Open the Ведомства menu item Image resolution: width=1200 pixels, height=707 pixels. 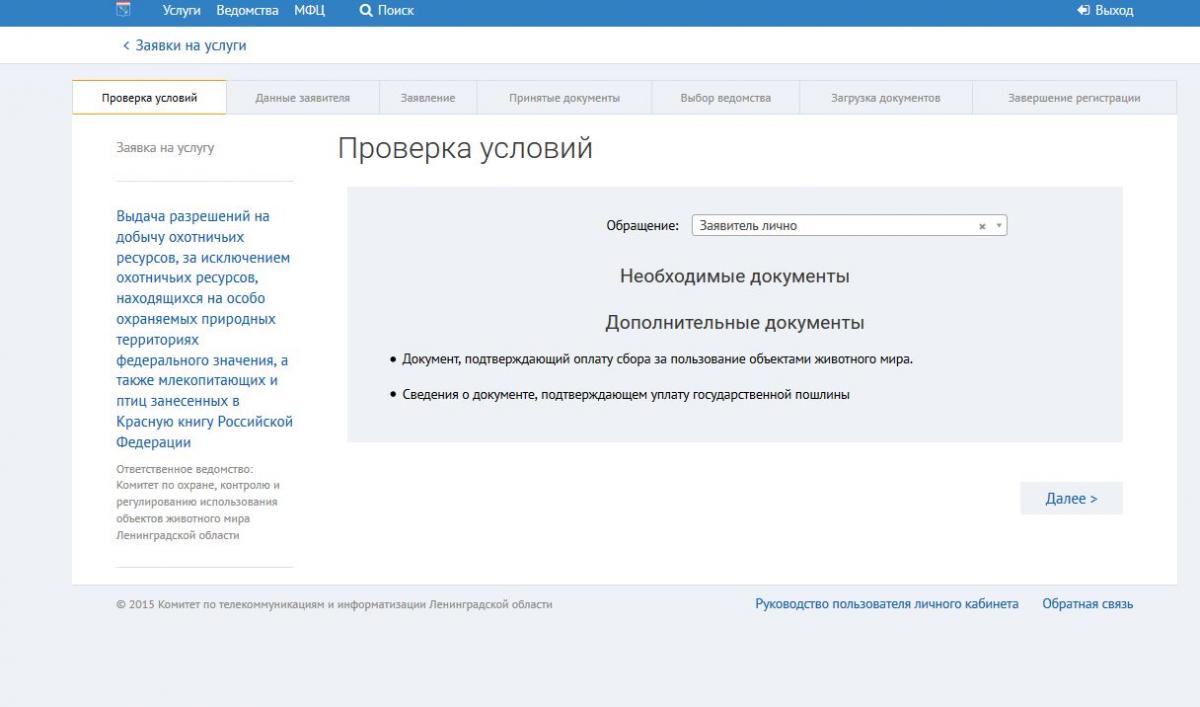click(247, 10)
